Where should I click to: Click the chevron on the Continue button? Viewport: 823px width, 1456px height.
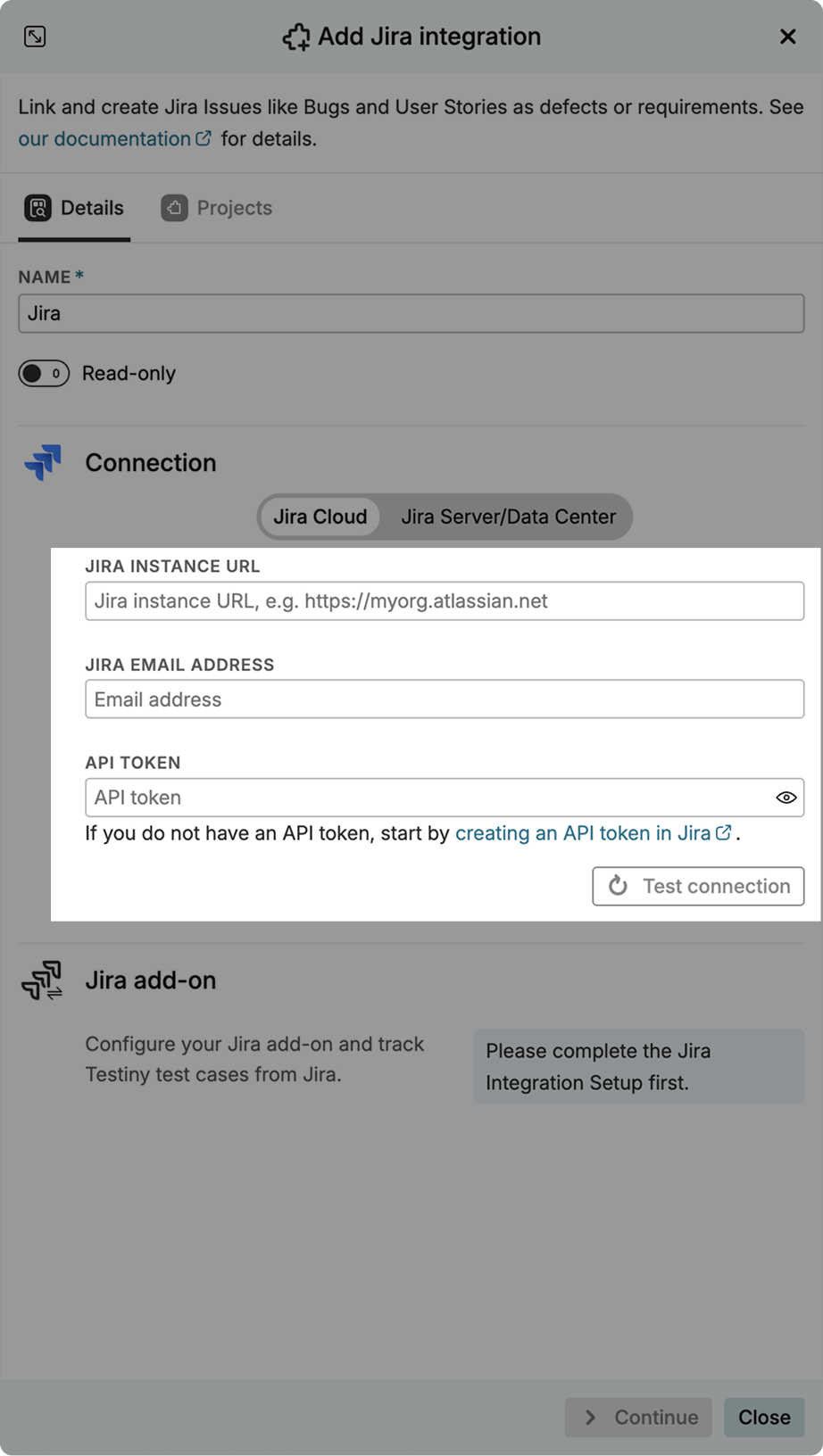(x=589, y=1417)
